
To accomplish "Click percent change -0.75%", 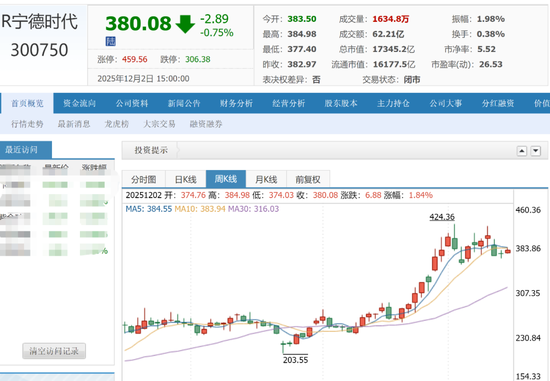I will point(217,33).
